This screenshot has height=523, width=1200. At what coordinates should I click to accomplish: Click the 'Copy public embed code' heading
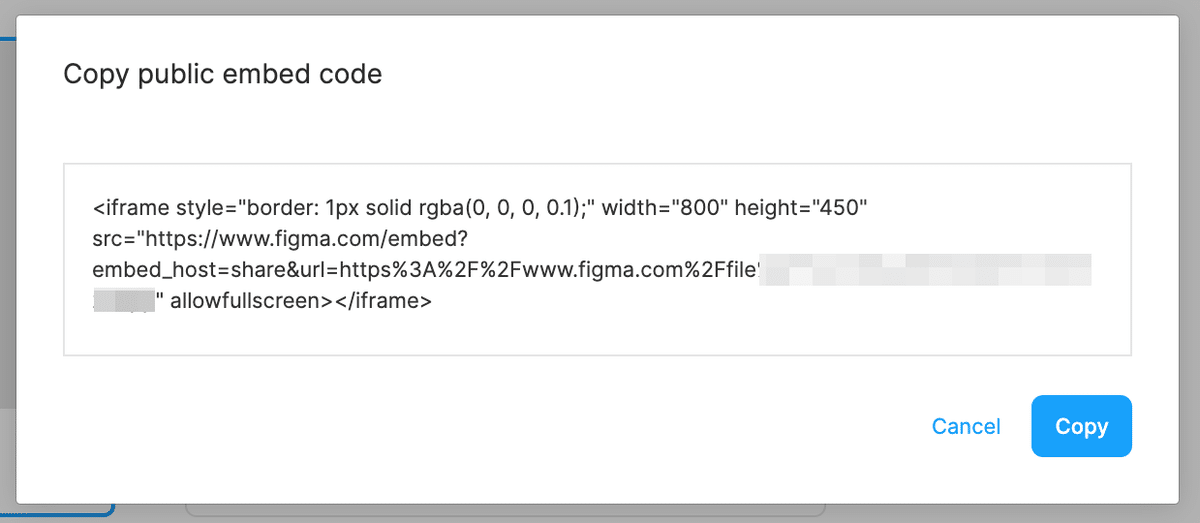click(x=222, y=74)
